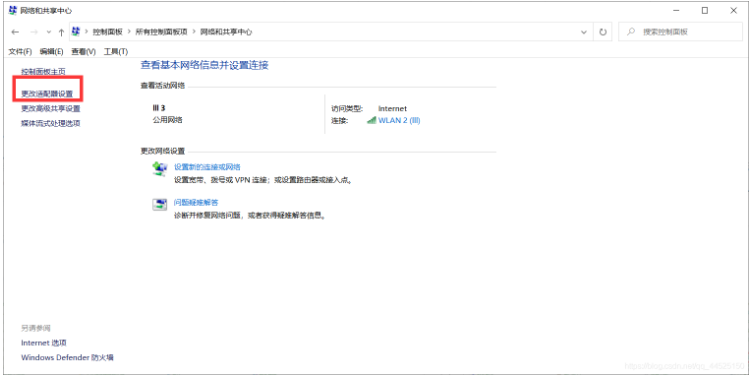This screenshot has height=375, width=750.
Task: Open the Windows Defender 防火墙 link
Action: [67, 357]
